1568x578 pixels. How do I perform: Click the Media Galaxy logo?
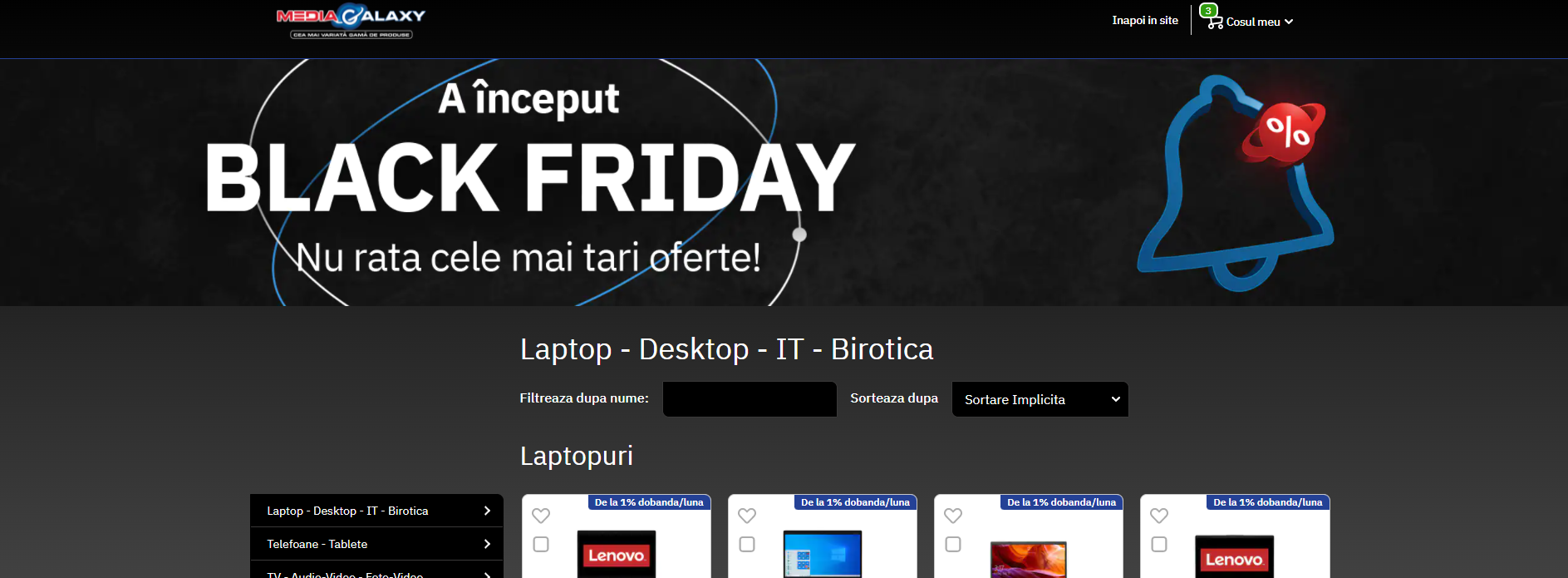click(351, 22)
